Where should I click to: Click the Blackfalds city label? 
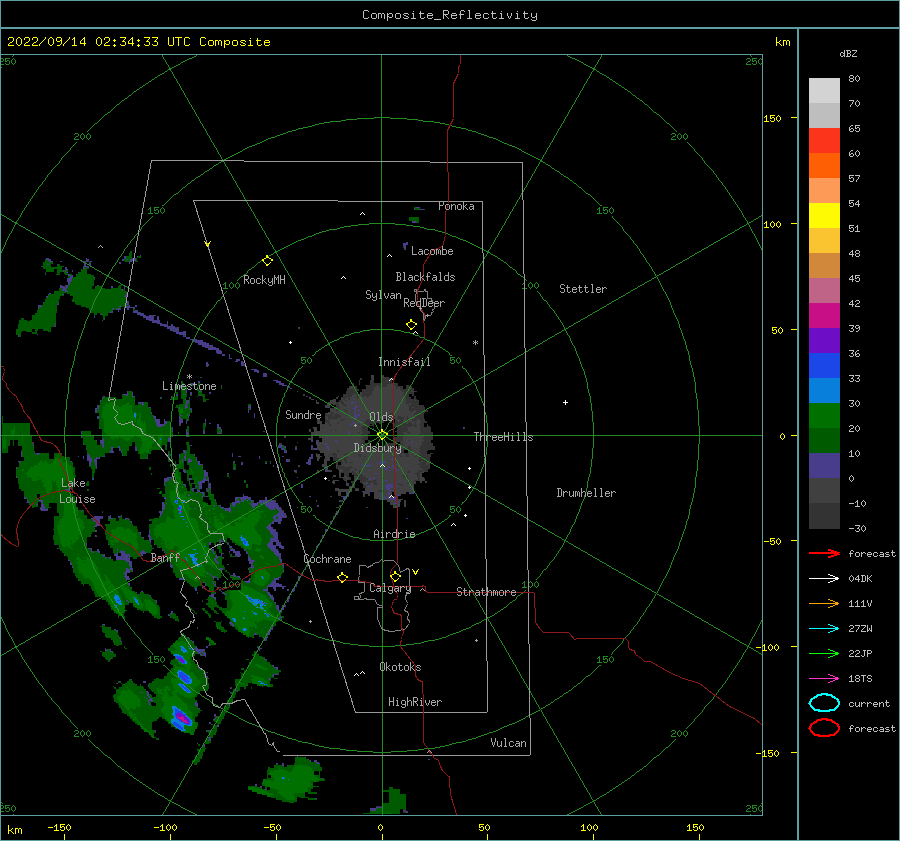click(425, 277)
